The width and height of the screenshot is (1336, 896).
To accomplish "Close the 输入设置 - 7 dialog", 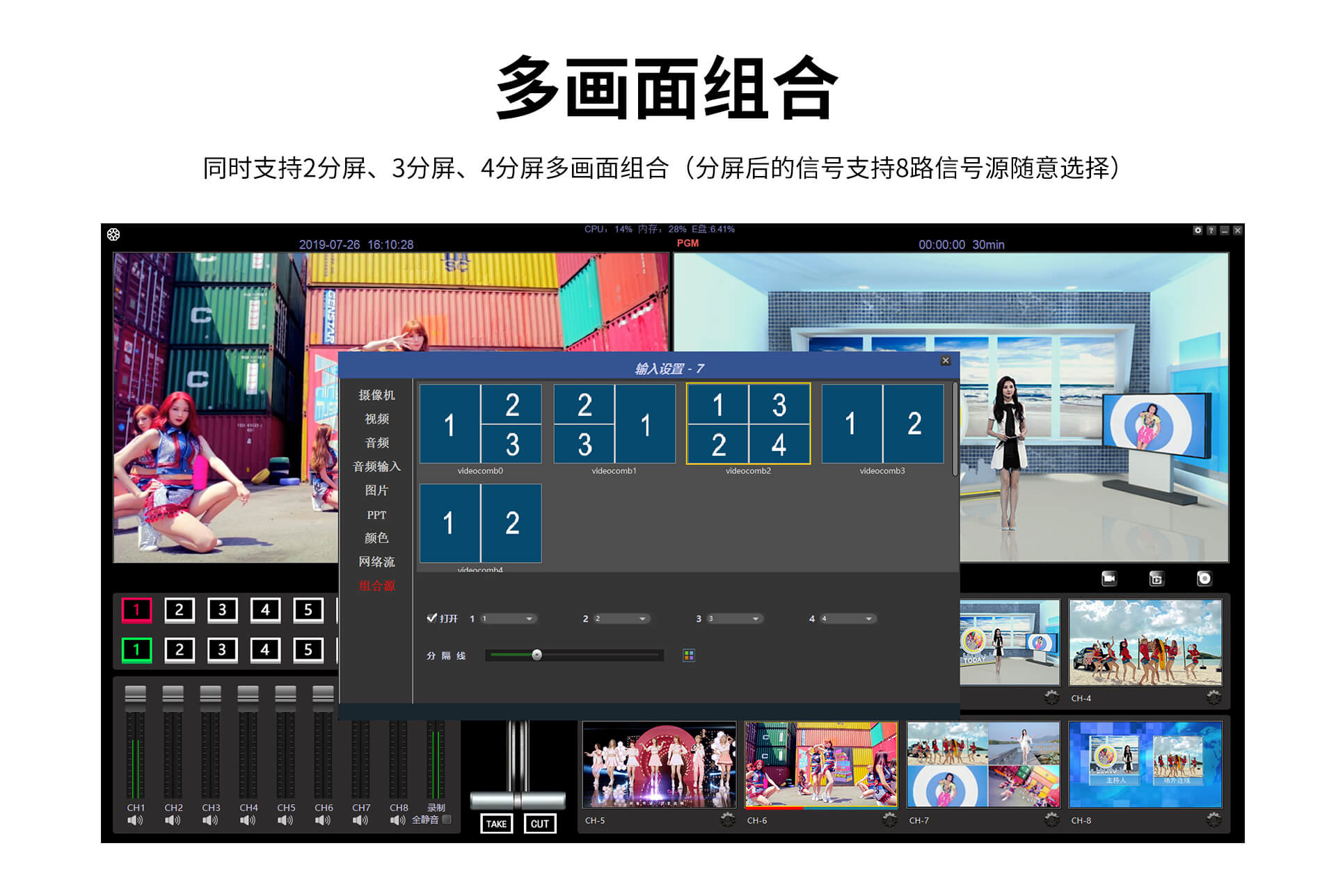I will (946, 360).
